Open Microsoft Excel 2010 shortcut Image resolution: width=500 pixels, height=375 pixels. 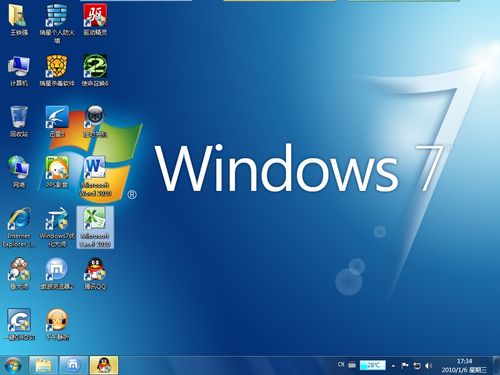click(95, 227)
